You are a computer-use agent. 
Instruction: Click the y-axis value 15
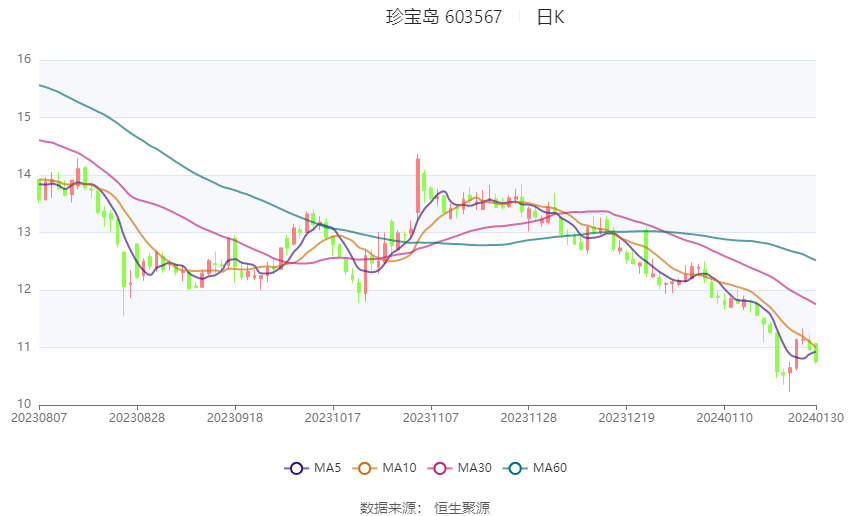coord(24,117)
